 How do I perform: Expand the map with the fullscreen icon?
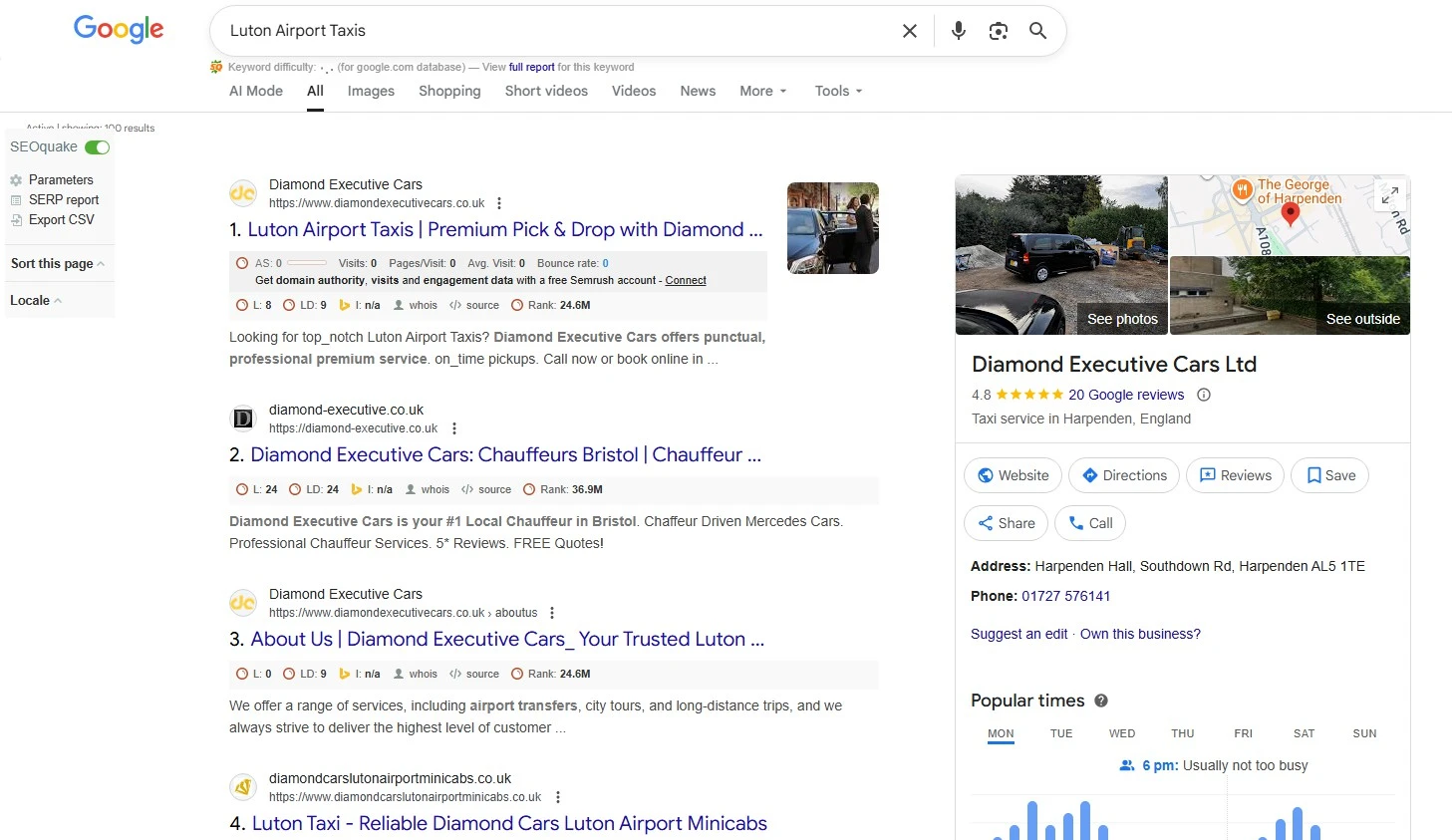[x=1390, y=195]
